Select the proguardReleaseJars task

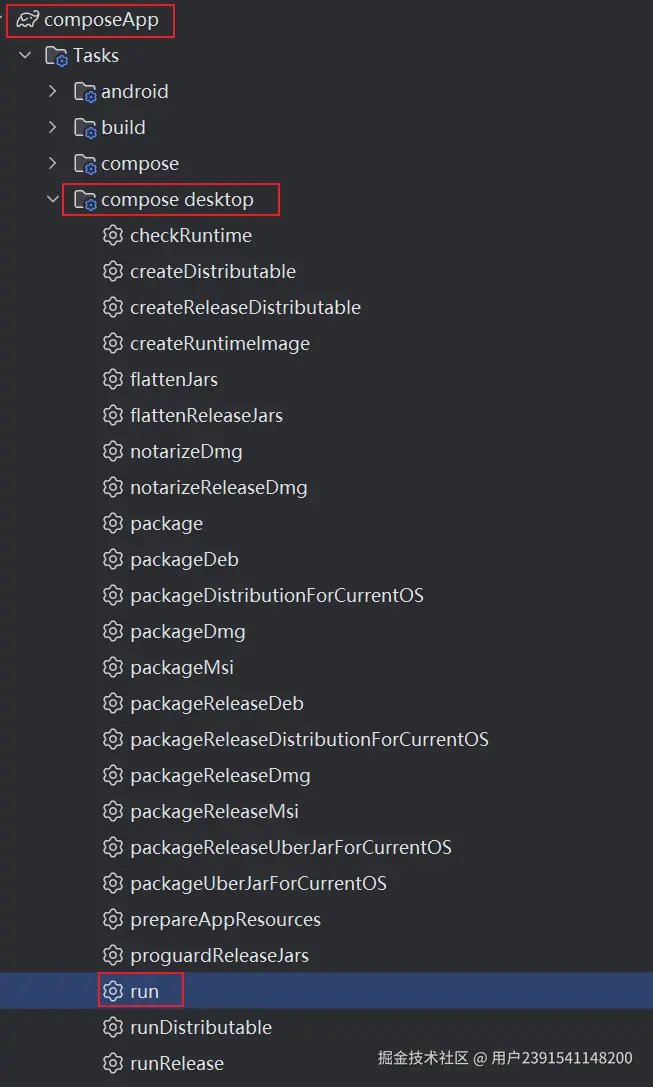219,956
